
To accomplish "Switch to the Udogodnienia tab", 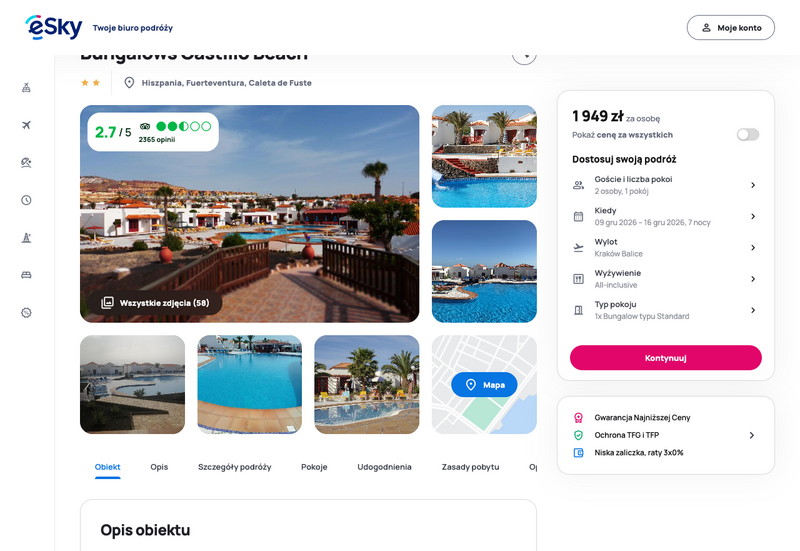I will (x=384, y=467).
